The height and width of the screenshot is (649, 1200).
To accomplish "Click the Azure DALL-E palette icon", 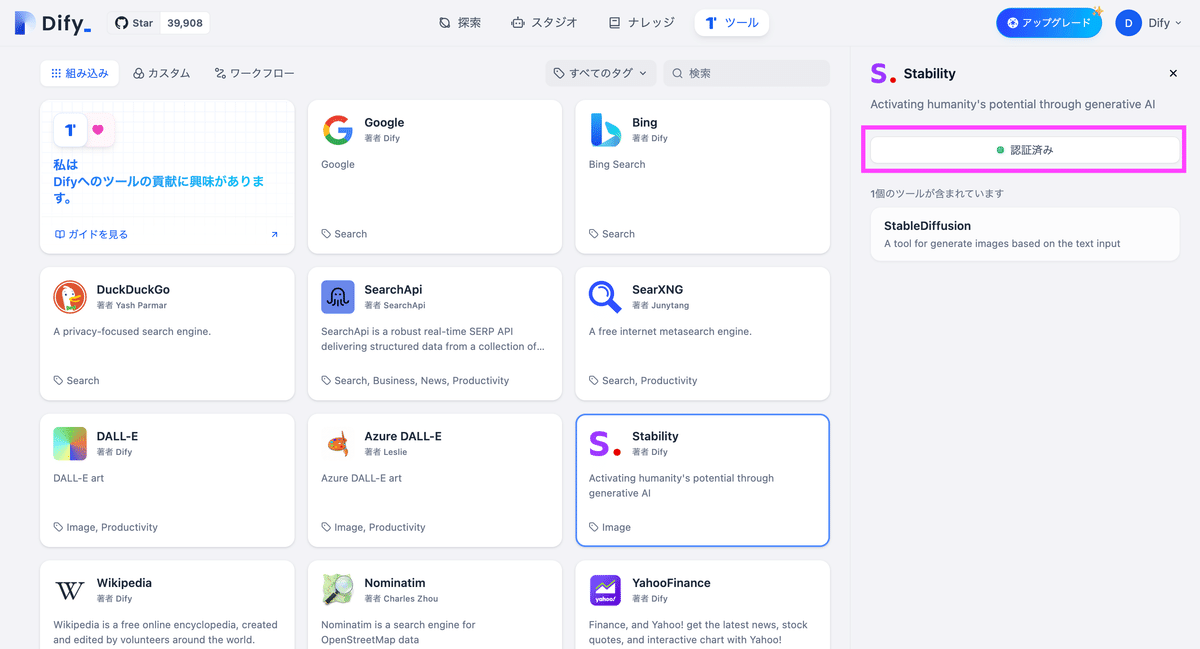I will (x=338, y=443).
